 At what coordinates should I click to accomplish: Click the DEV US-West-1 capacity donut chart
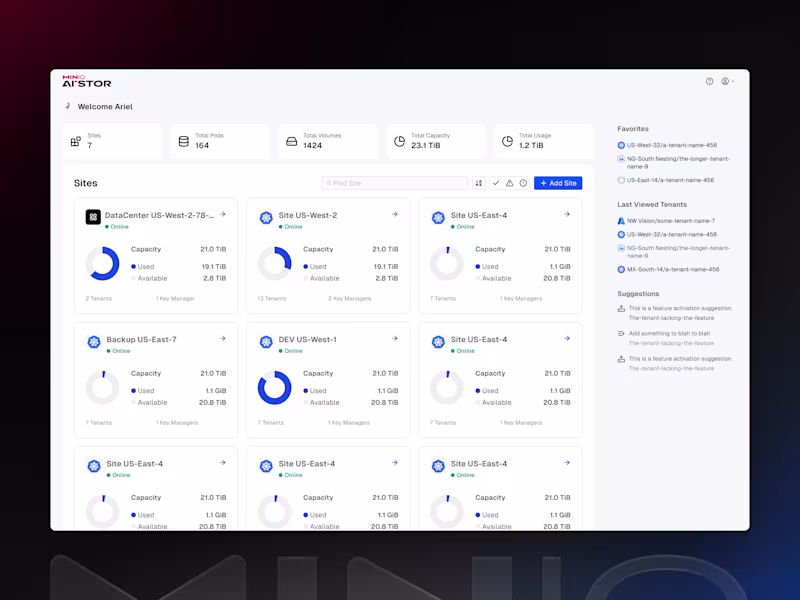click(274, 388)
